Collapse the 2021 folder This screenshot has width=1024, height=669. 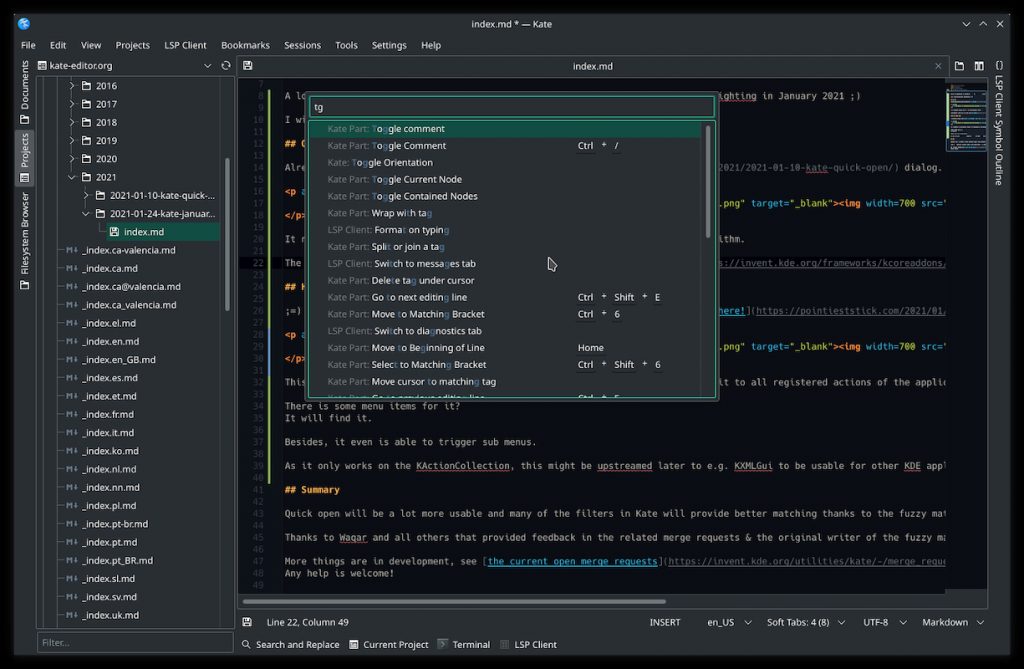71,177
